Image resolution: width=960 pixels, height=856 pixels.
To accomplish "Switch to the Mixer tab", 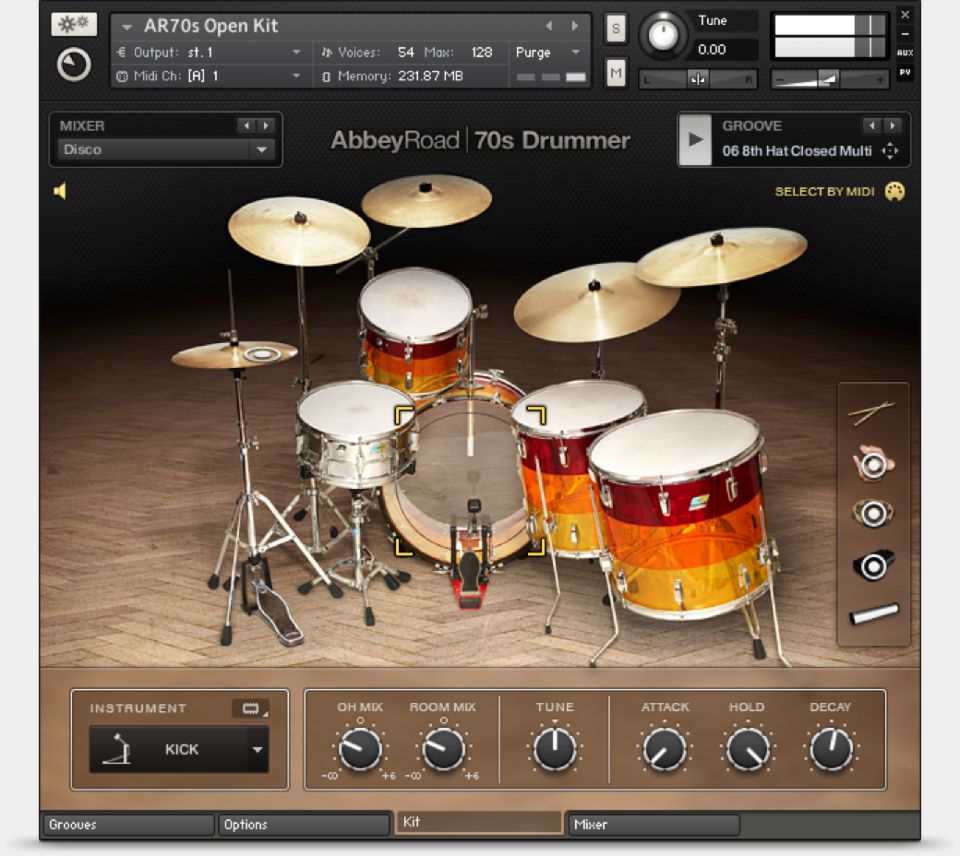I will pos(653,825).
